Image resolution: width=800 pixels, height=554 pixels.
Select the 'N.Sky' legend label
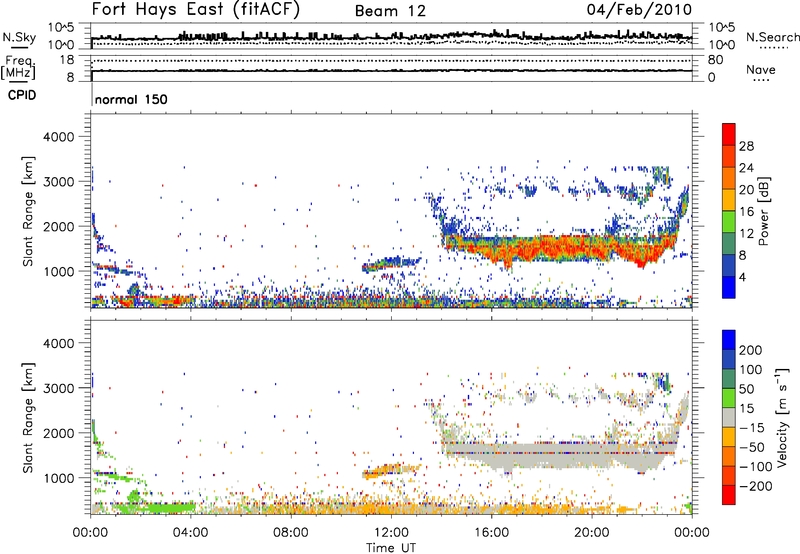coord(19,37)
